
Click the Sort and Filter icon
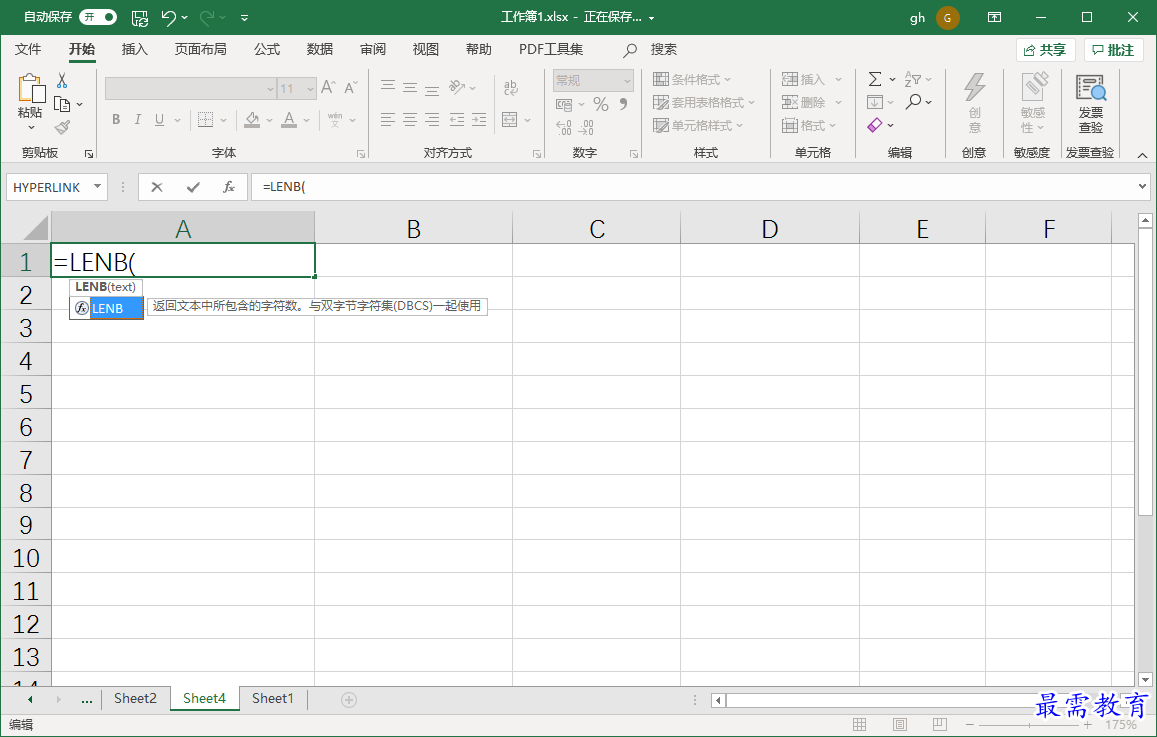[x=913, y=79]
